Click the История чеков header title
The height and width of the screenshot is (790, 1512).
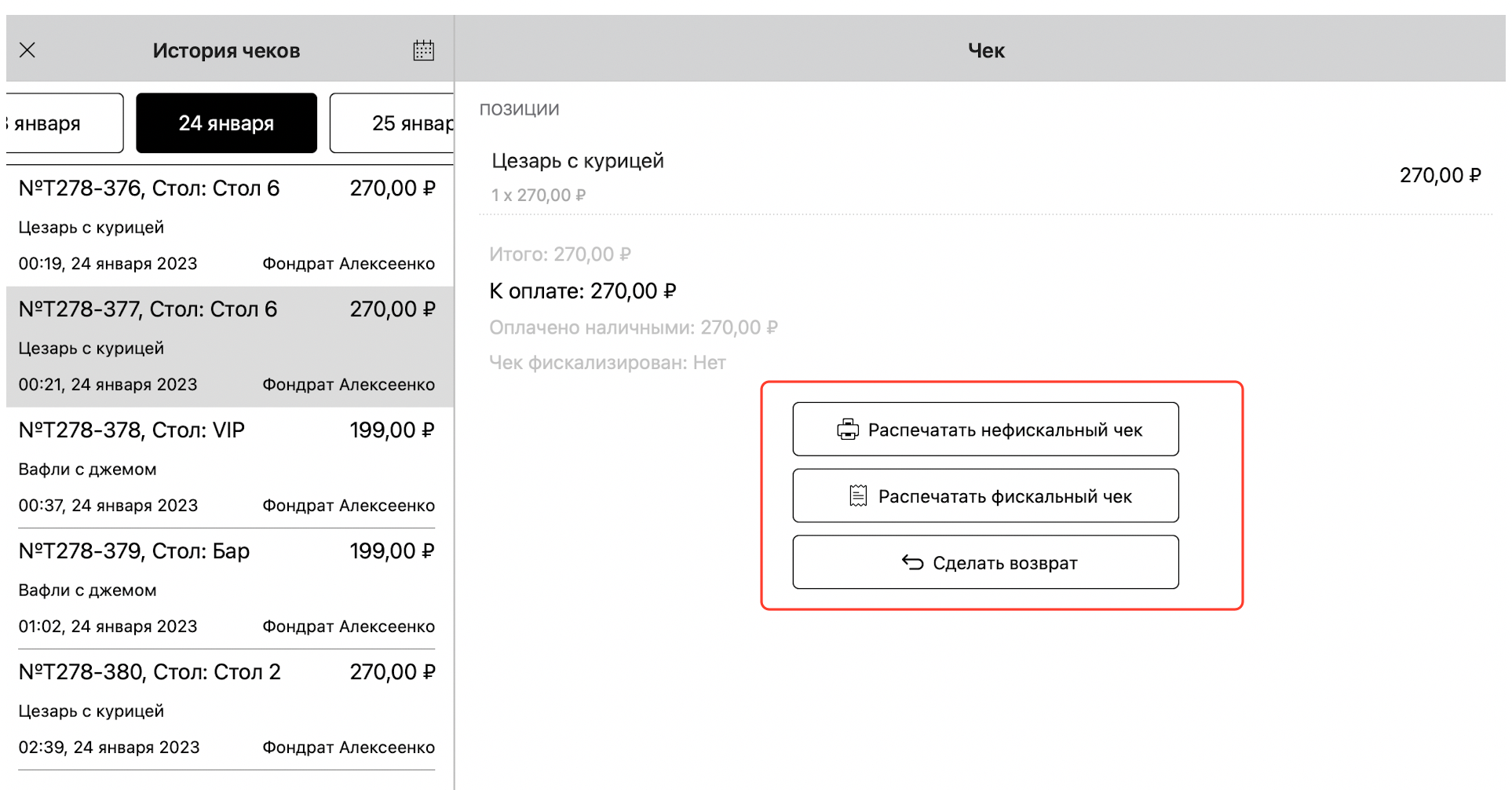(x=226, y=51)
